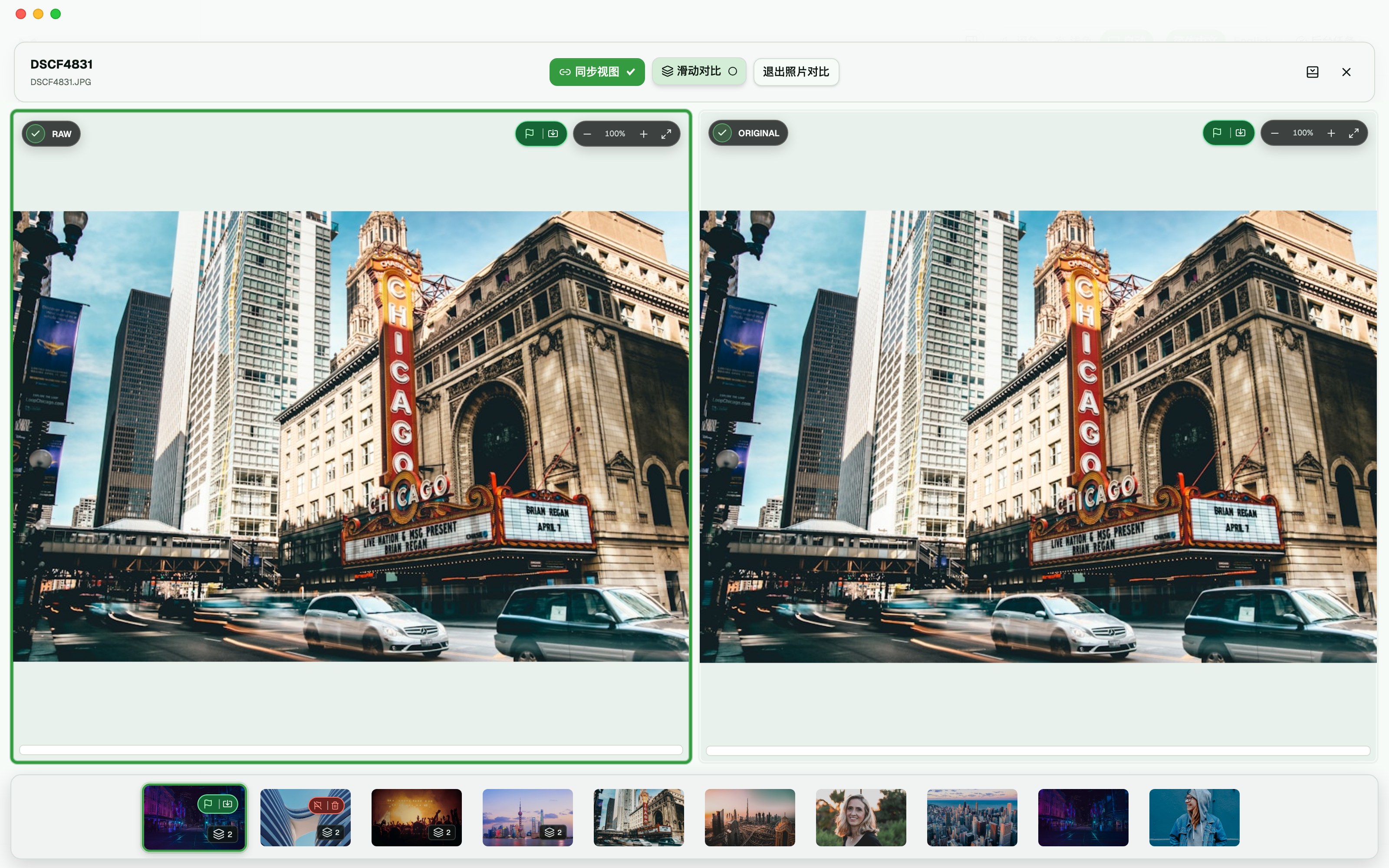This screenshot has height=868, width=1389.
Task: Zoom out the ORIGINAL panel view
Action: click(x=1274, y=133)
